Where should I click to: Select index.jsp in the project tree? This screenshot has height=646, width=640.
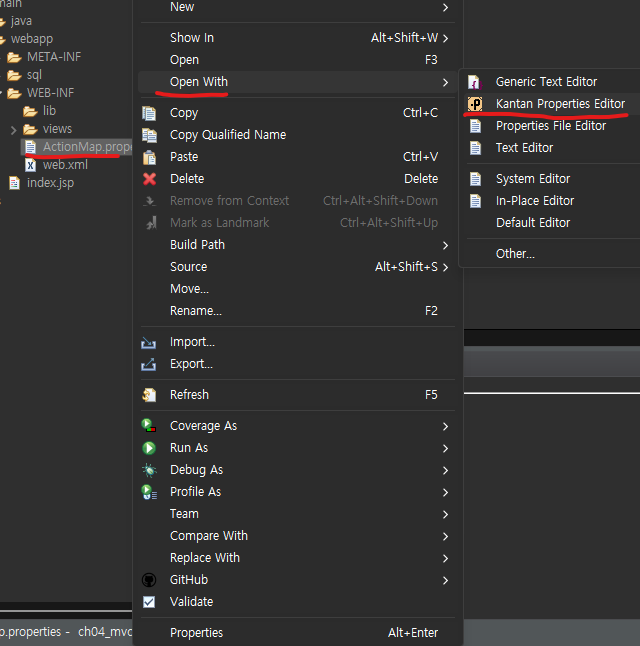tap(50, 183)
